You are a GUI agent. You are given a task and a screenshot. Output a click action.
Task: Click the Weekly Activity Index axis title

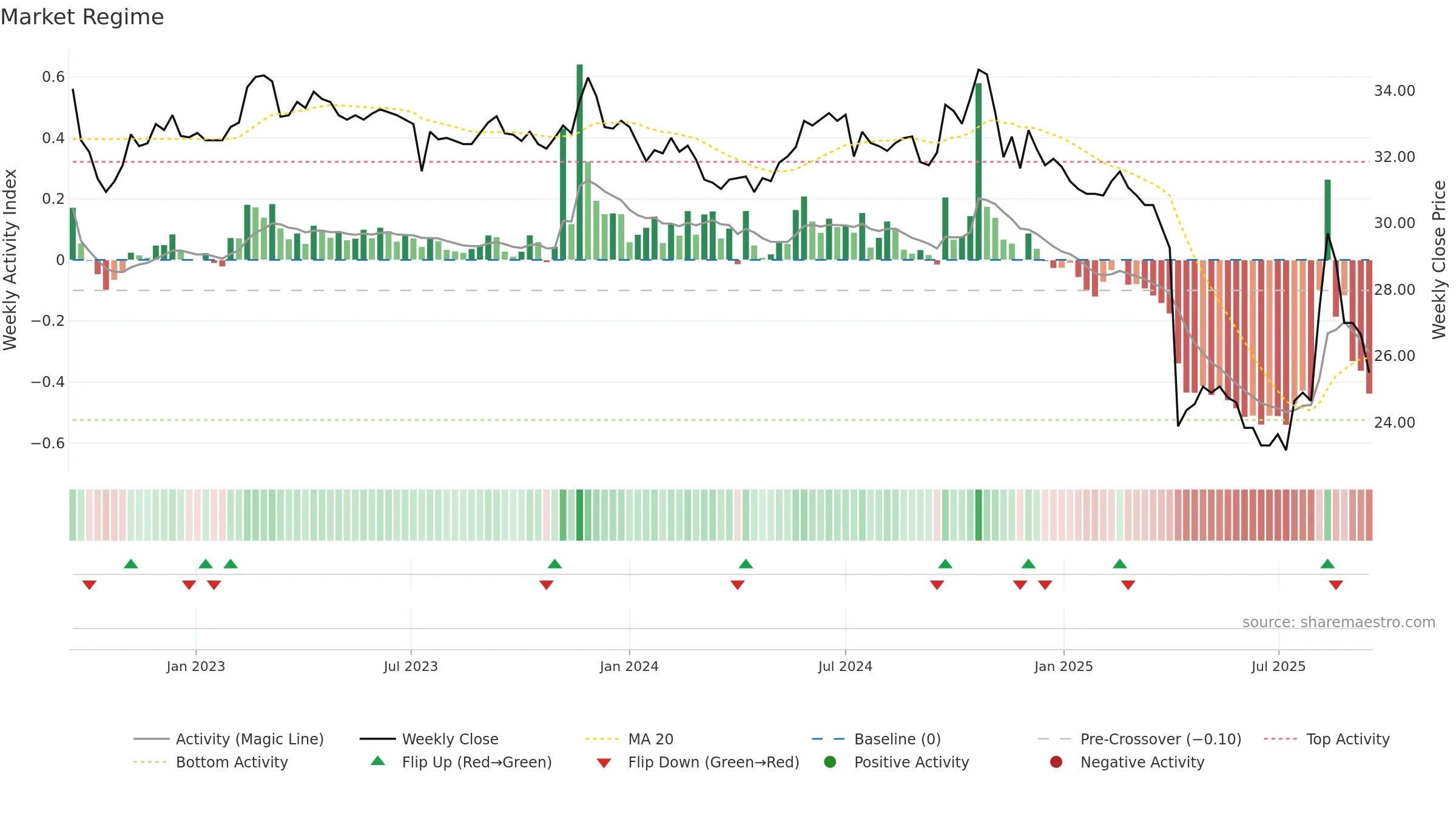[x=10, y=260]
